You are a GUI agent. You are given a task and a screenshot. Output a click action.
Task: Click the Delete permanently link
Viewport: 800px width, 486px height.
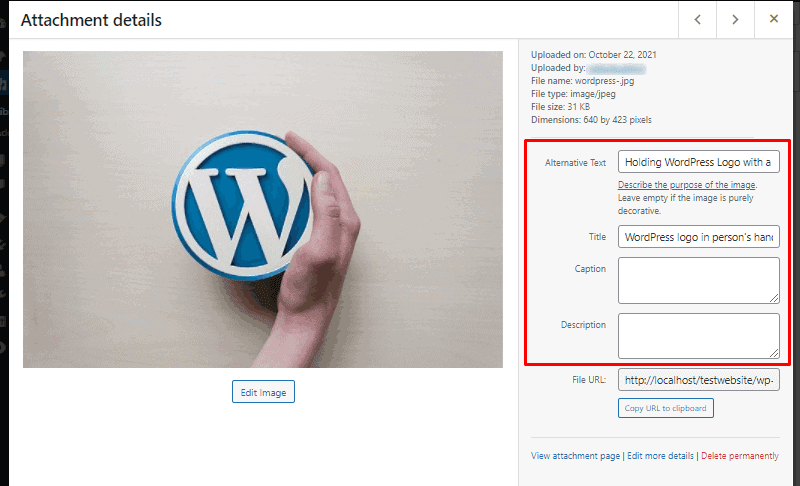(x=740, y=455)
